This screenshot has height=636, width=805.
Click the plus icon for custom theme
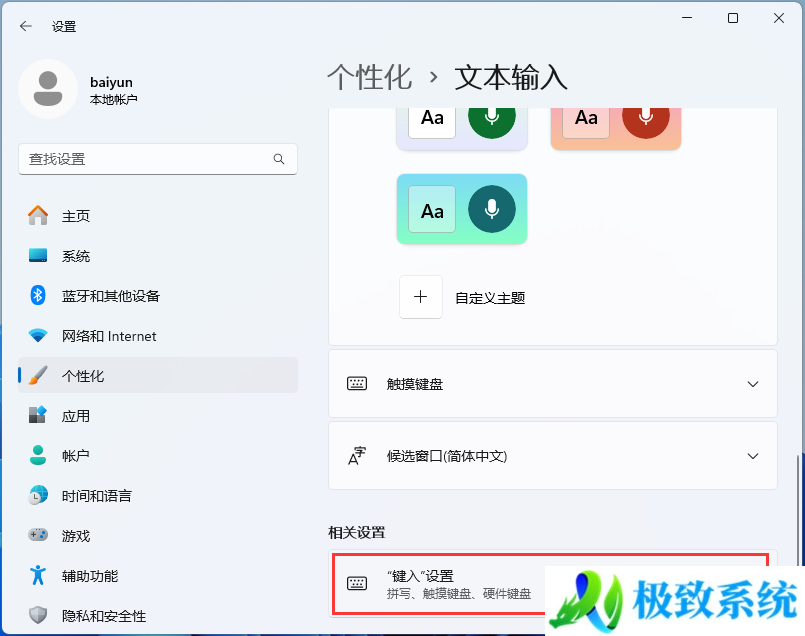click(421, 297)
